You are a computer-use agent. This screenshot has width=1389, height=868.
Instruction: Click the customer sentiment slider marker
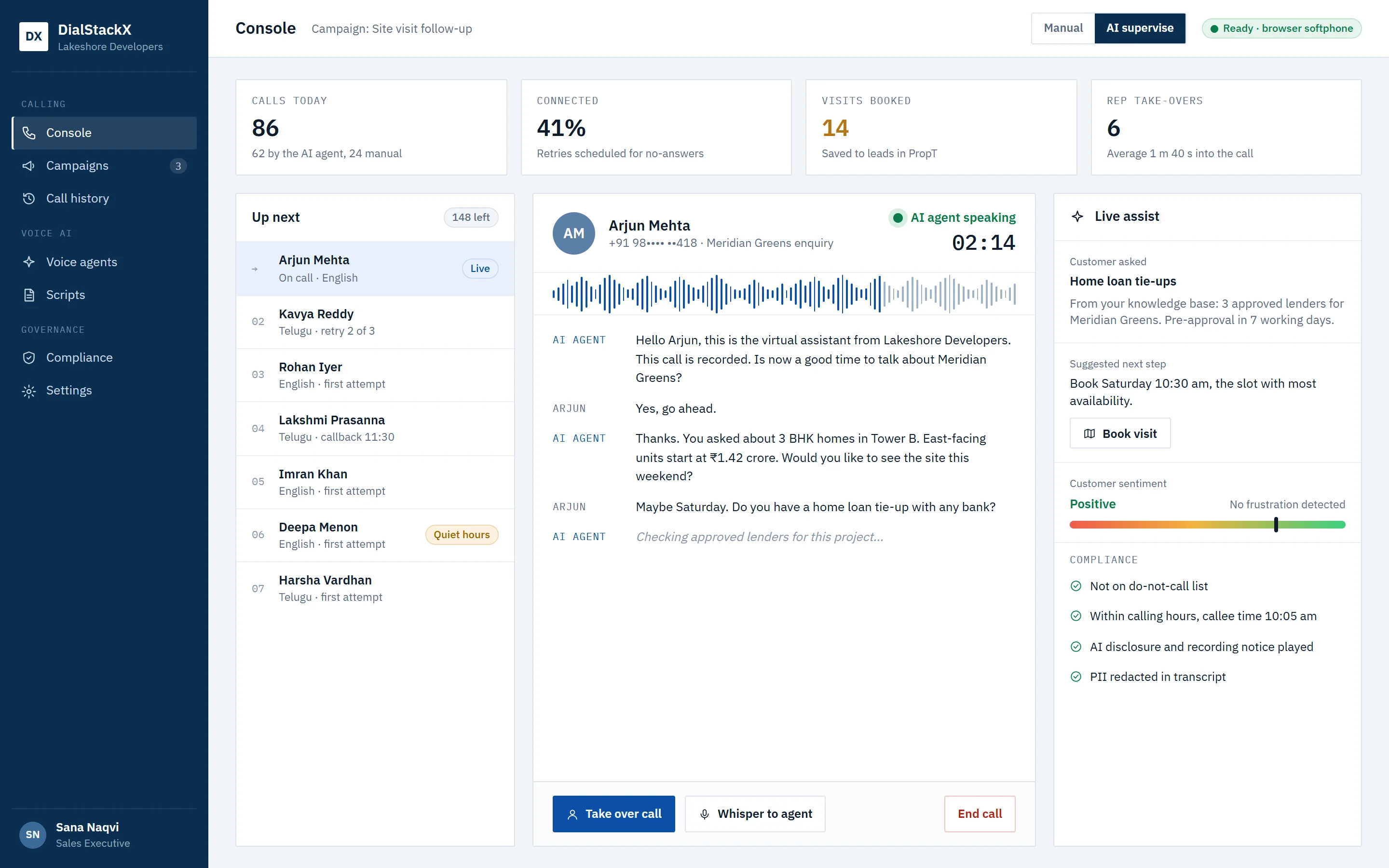tap(1276, 525)
